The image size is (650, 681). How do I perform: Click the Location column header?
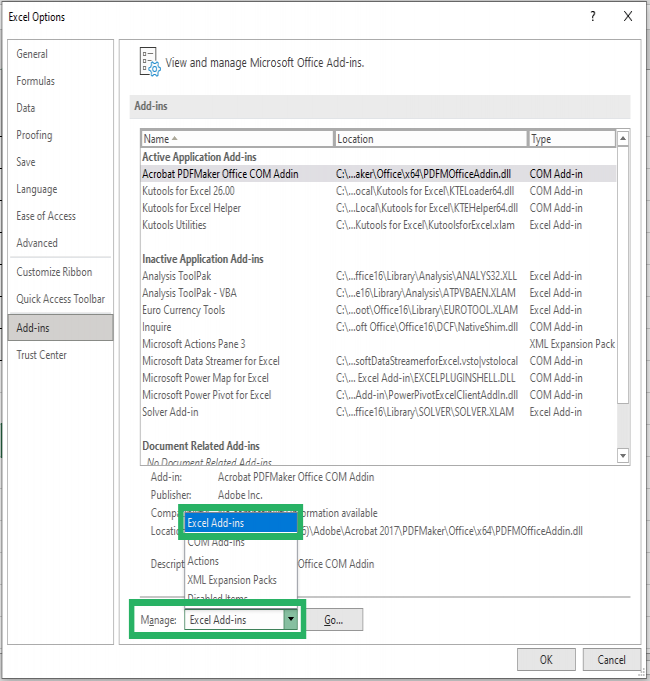(430, 139)
